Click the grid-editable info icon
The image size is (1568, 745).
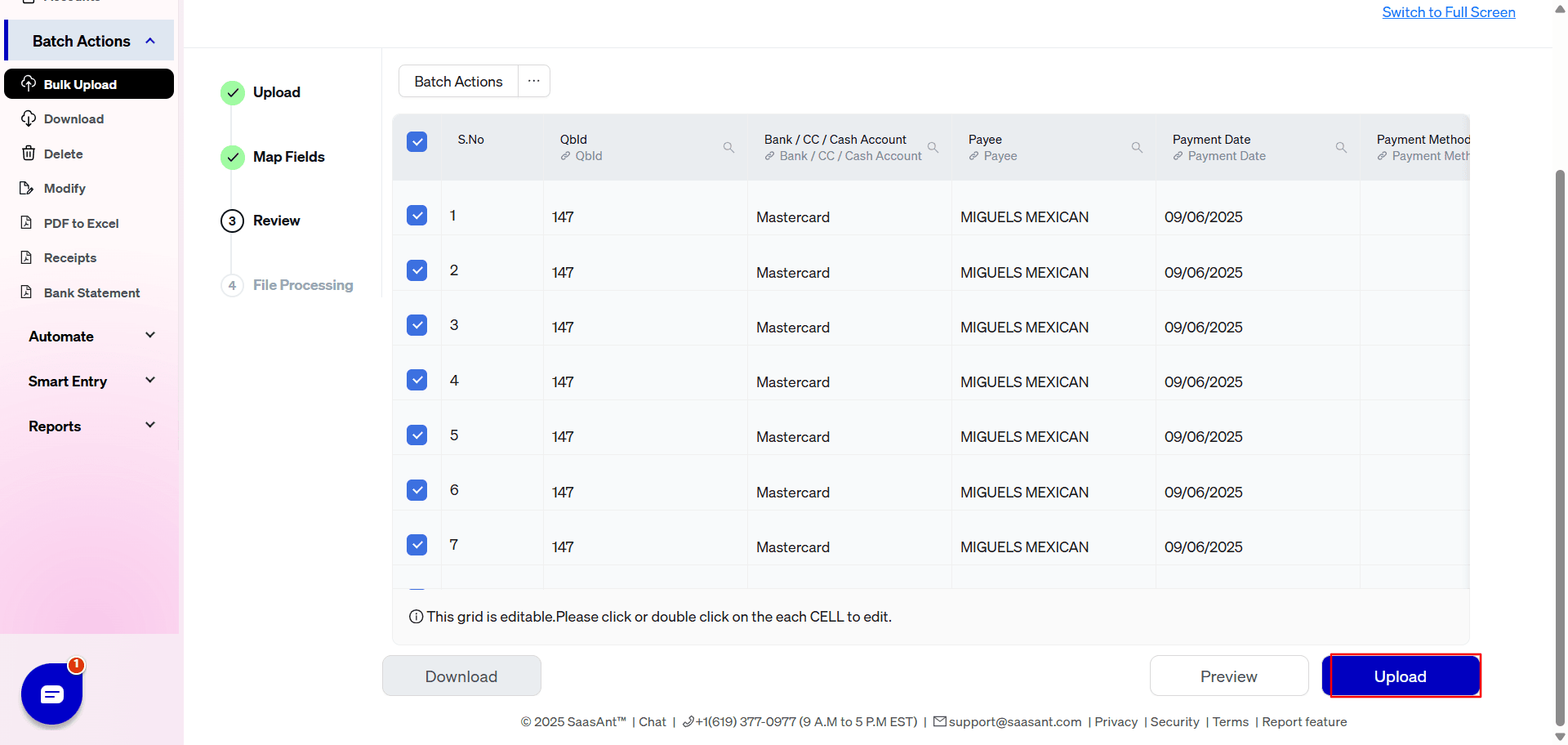click(x=416, y=617)
